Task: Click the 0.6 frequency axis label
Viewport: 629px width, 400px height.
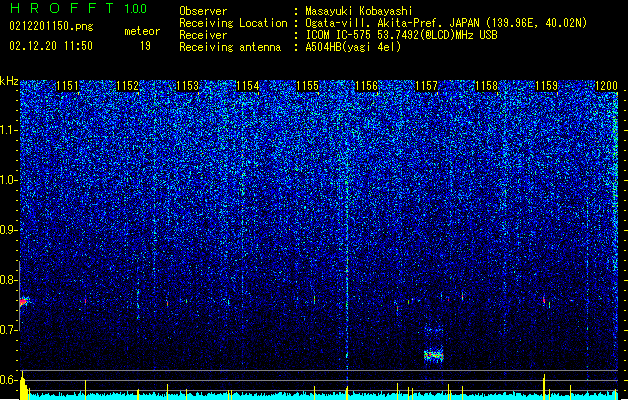Action: [x=9, y=379]
